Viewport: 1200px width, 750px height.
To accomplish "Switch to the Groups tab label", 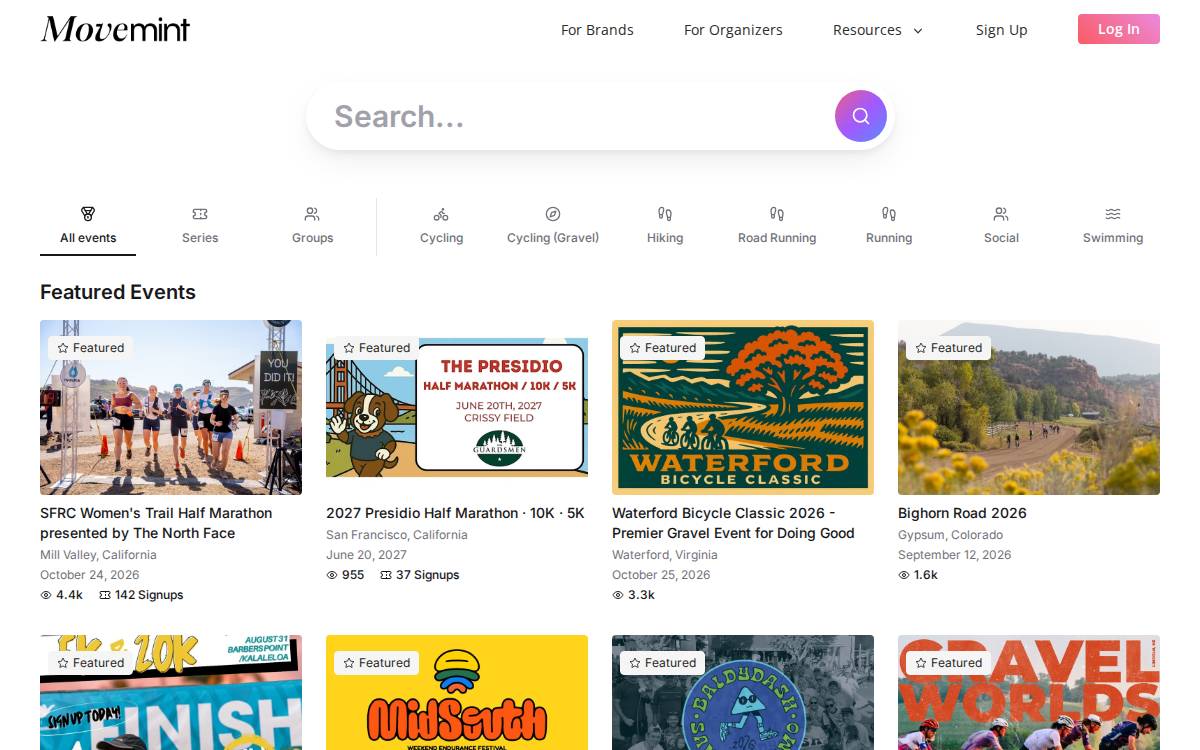I will pyautogui.click(x=312, y=238).
